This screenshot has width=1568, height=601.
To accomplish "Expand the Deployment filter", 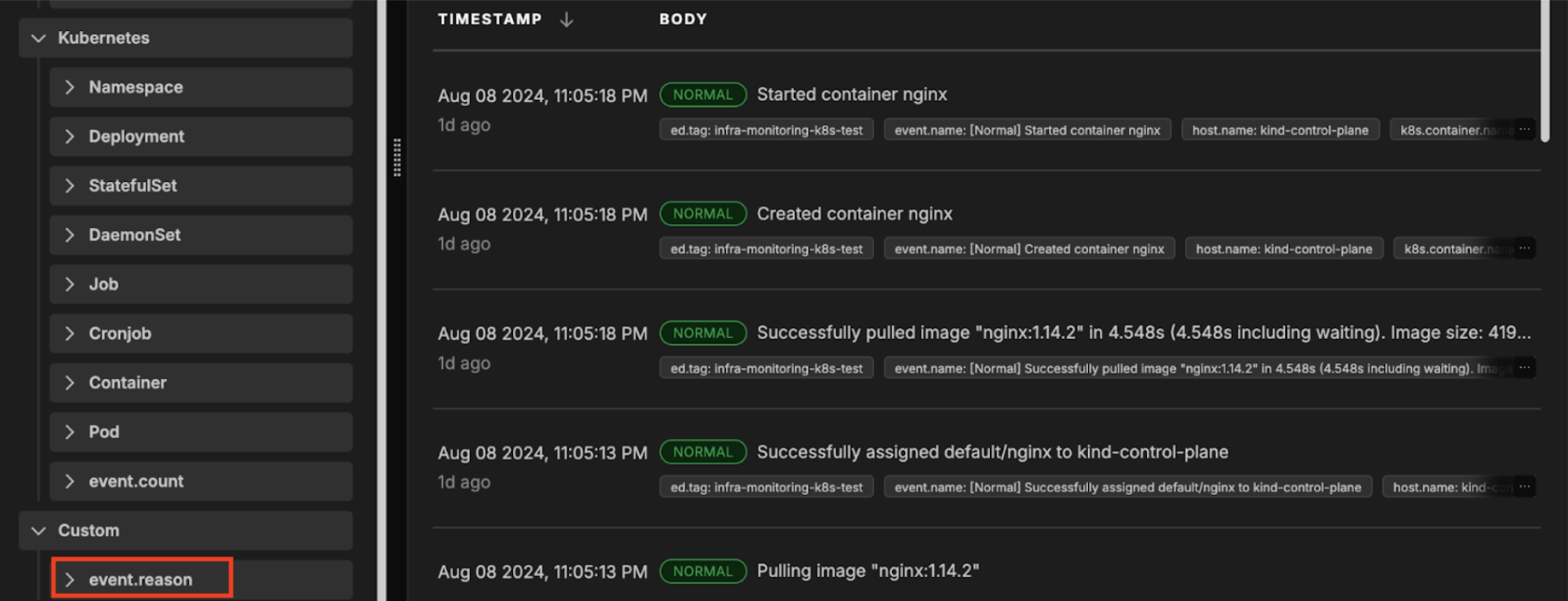I will pyautogui.click(x=70, y=136).
